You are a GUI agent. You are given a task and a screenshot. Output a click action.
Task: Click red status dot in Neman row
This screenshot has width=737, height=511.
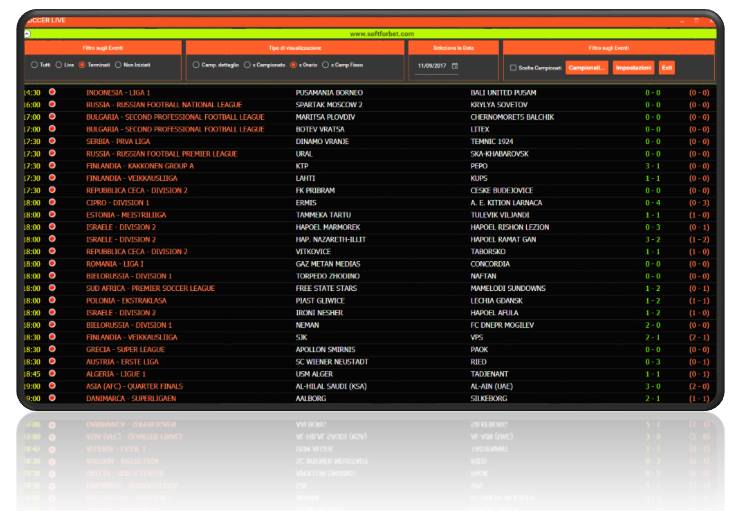click(x=52, y=324)
